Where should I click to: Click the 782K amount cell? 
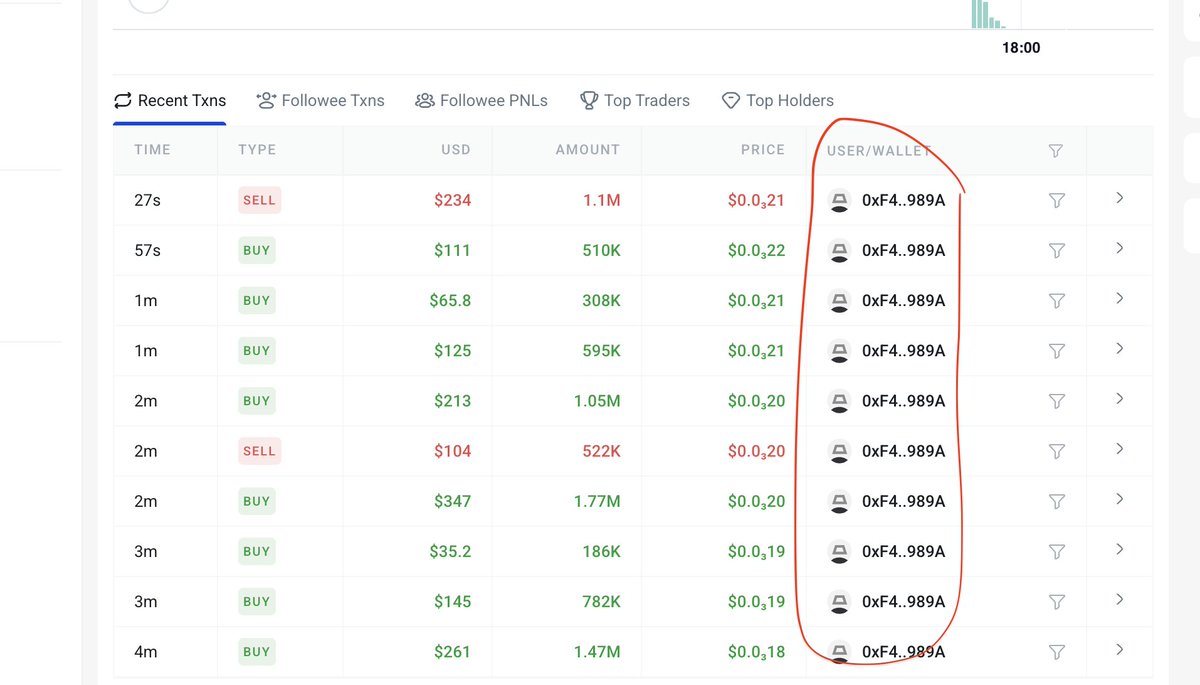(x=600, y=601)
